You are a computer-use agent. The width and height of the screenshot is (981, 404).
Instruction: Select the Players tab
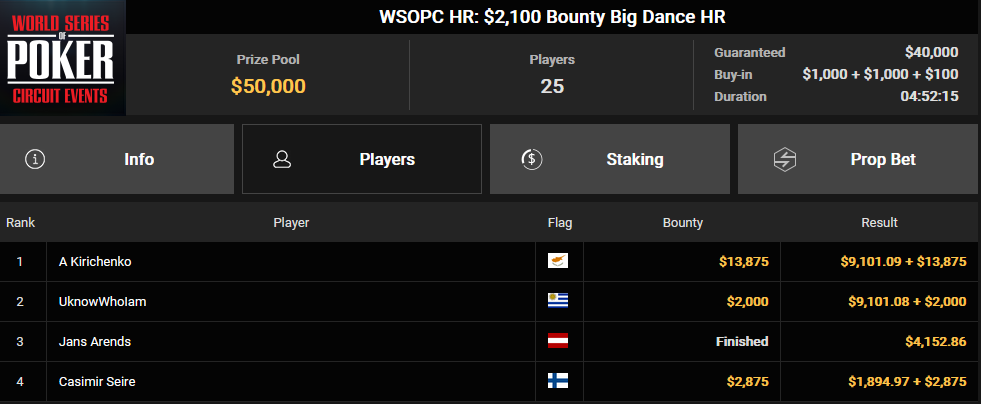coord(362,159)
